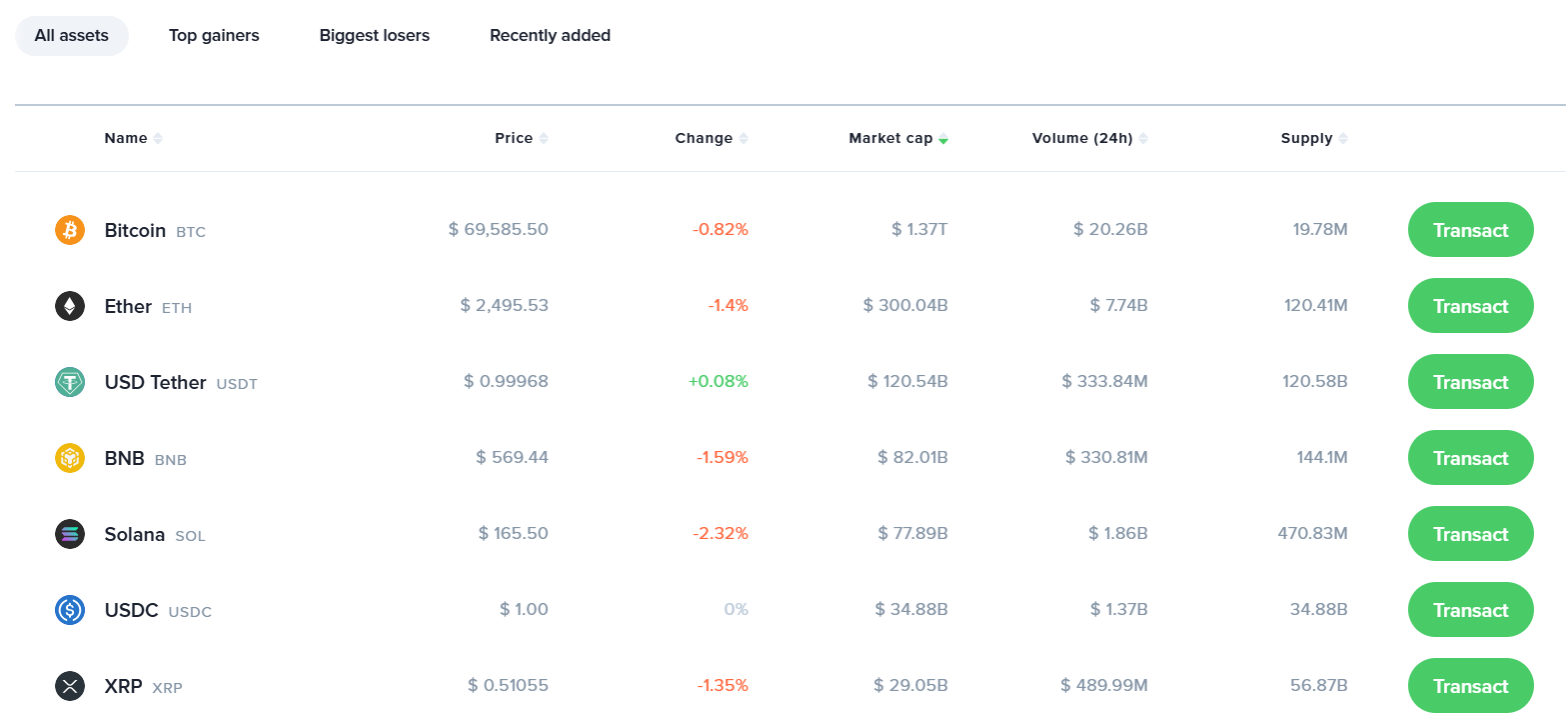
Task: Click Bitcoin change value -0.82%
Action: 721,229
